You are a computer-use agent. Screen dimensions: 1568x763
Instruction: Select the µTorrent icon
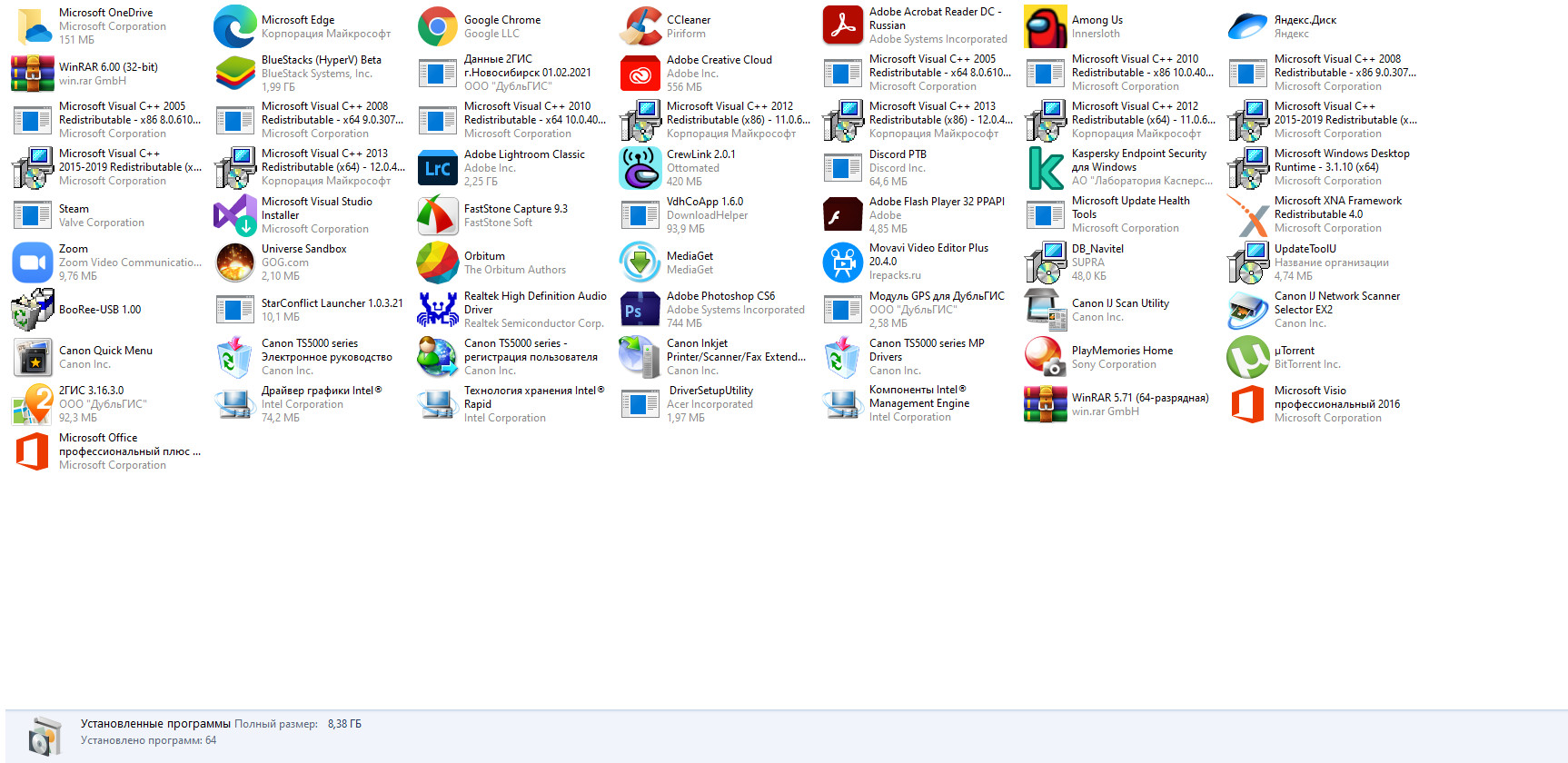pyautogui.click(x=1248, y=357)
